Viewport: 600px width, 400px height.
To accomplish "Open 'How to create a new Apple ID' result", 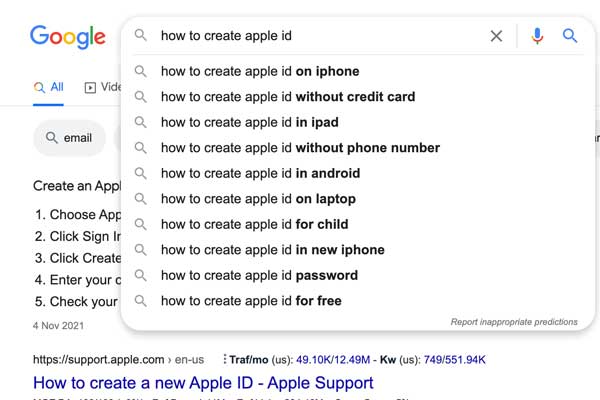I will pos(203,383).
